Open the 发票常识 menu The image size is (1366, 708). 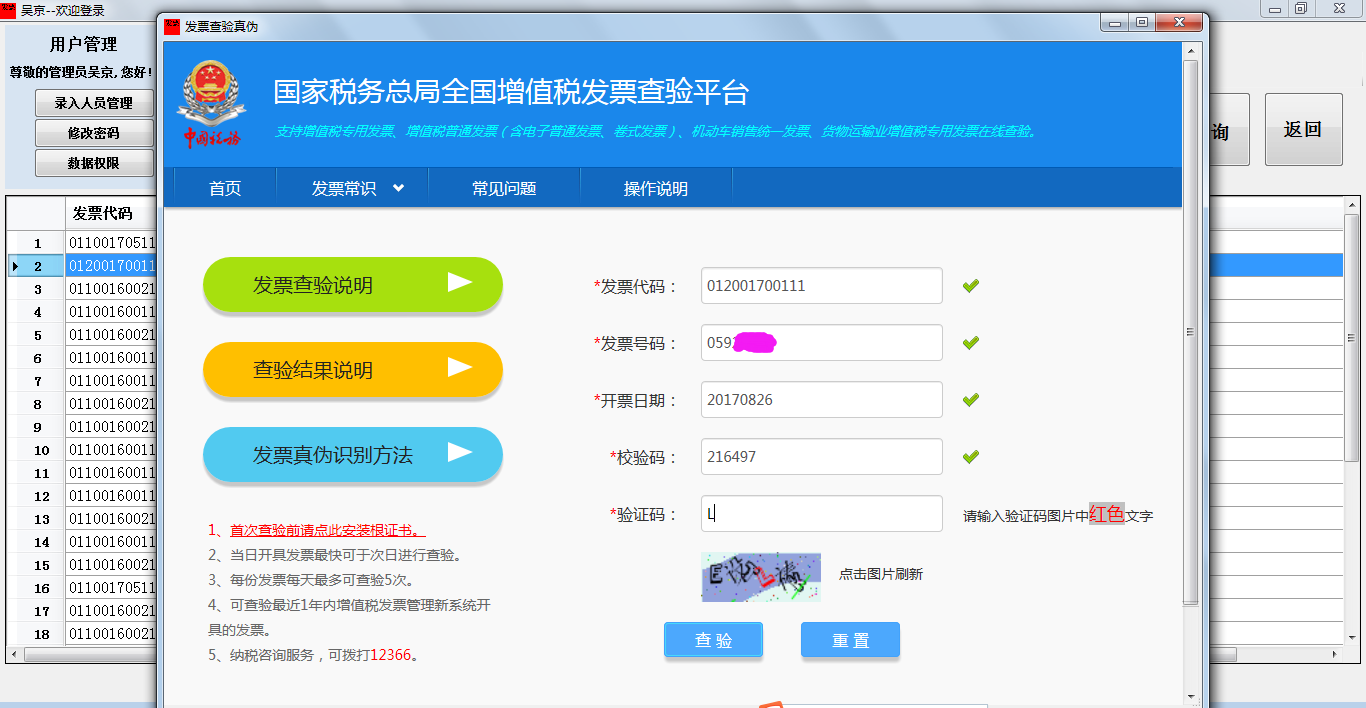point(352,188)
